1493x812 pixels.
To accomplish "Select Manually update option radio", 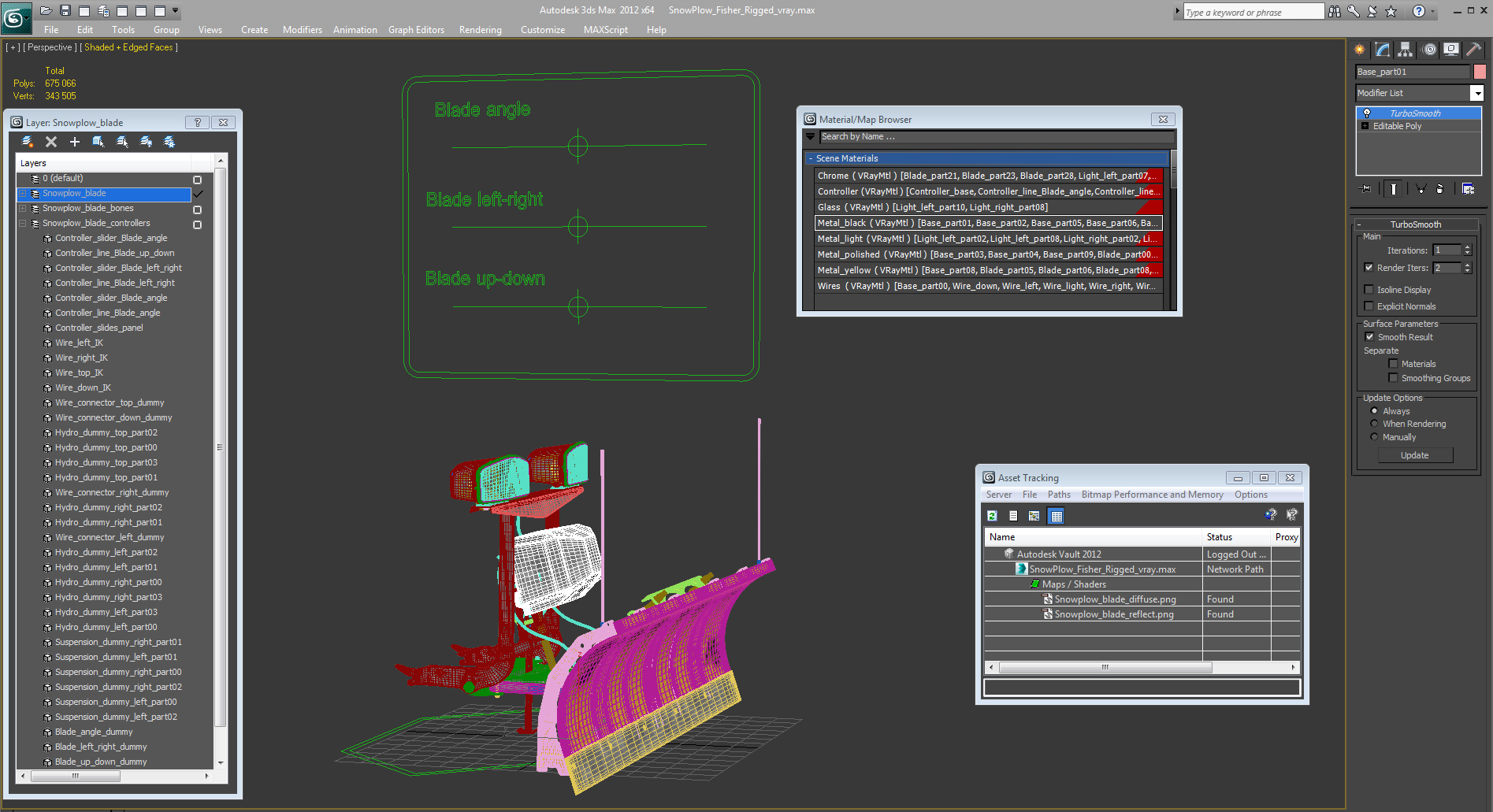I will [x=1375, y=437].
